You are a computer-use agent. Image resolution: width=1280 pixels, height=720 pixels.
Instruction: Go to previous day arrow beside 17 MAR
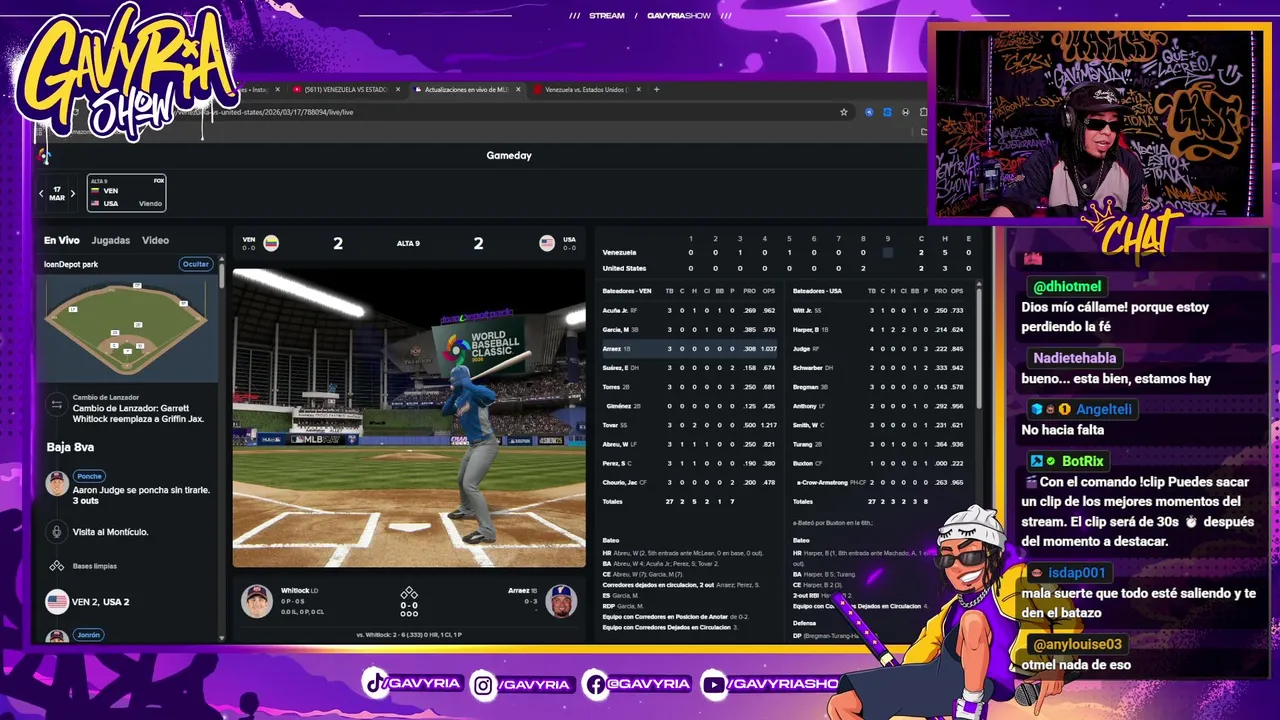point(41,193)
